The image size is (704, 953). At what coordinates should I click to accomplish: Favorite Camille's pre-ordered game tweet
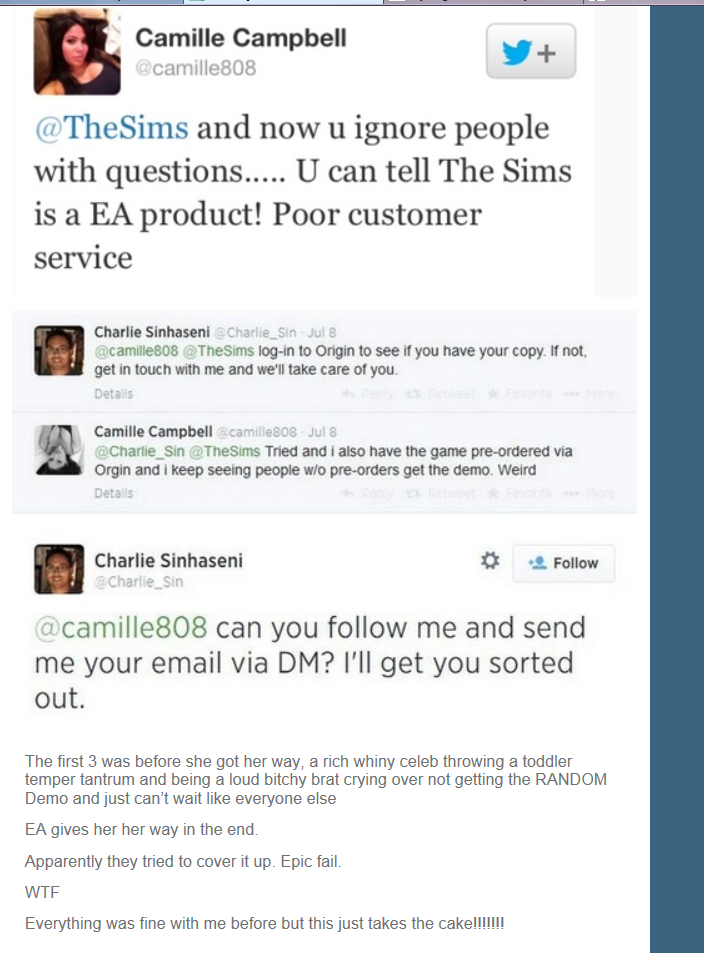[520, 493]
